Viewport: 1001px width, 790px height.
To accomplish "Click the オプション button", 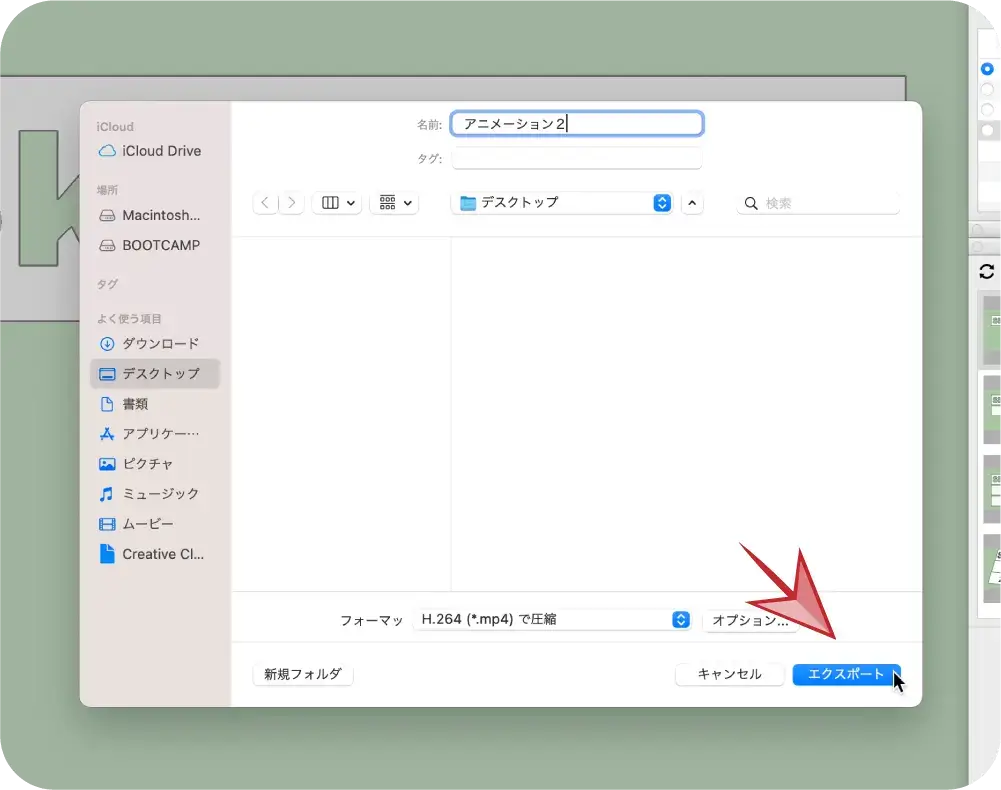I will 750,620.
